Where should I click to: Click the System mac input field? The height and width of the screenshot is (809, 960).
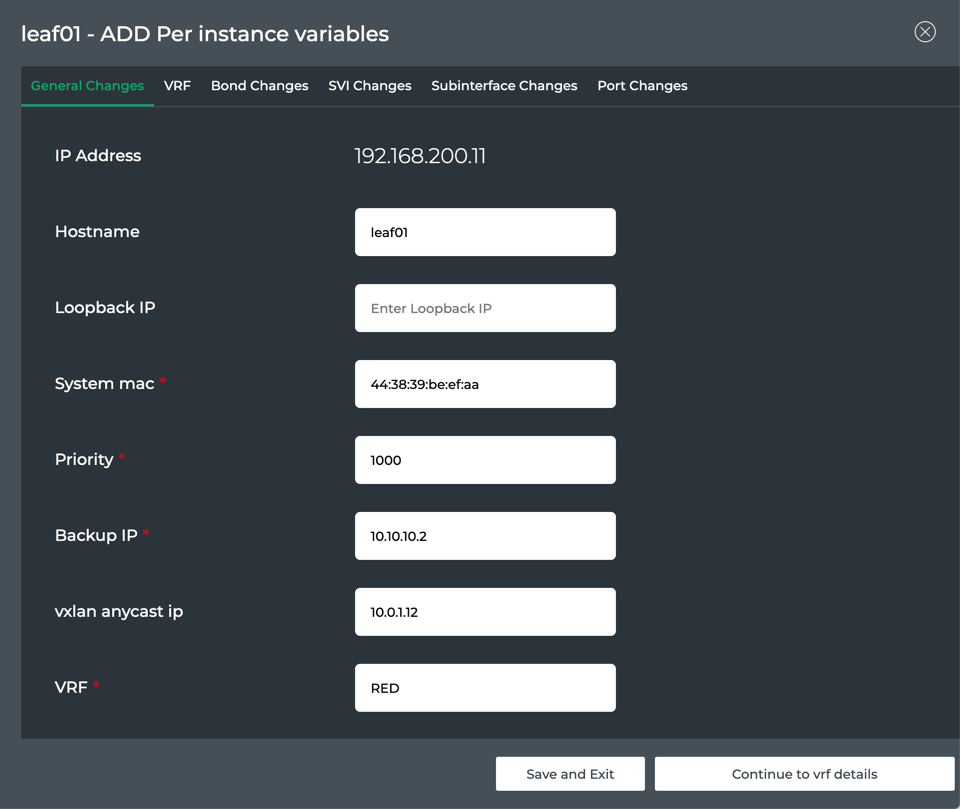coord(485,384)
